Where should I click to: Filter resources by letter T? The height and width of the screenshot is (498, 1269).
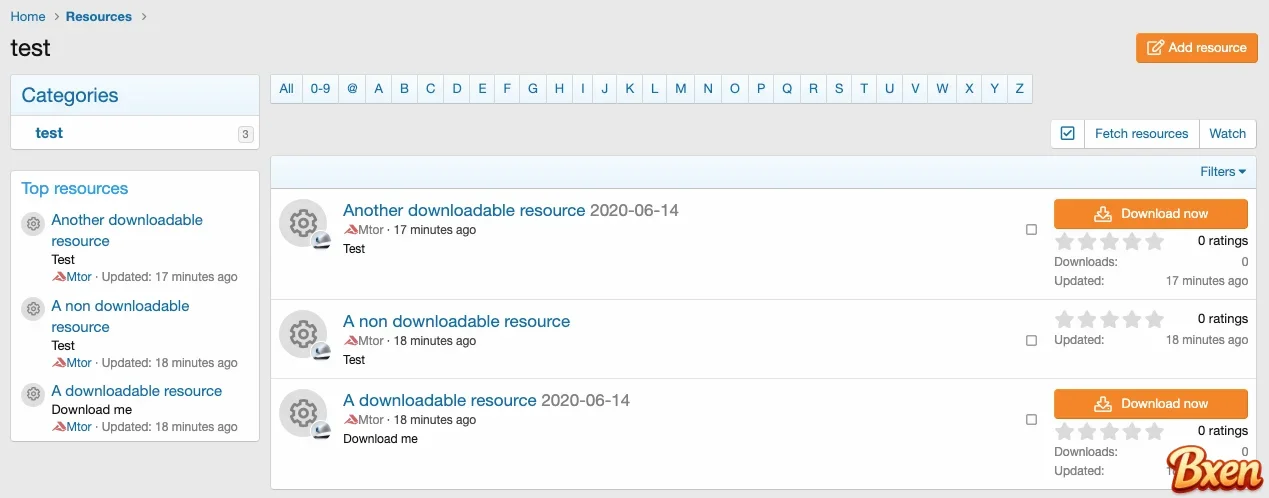coord(864,88)
